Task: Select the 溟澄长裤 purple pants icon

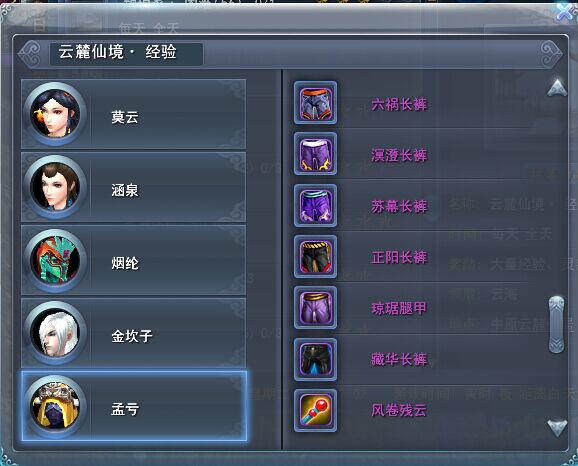Action: pos(315,154)
